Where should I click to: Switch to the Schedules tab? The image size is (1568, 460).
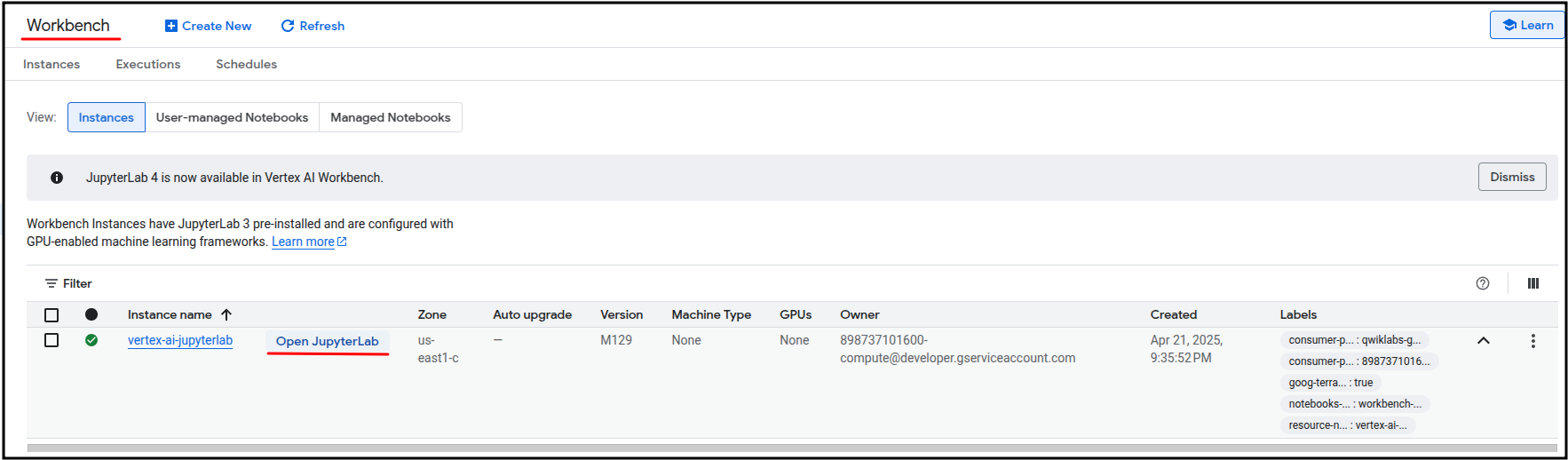click(x=247, y=64)
